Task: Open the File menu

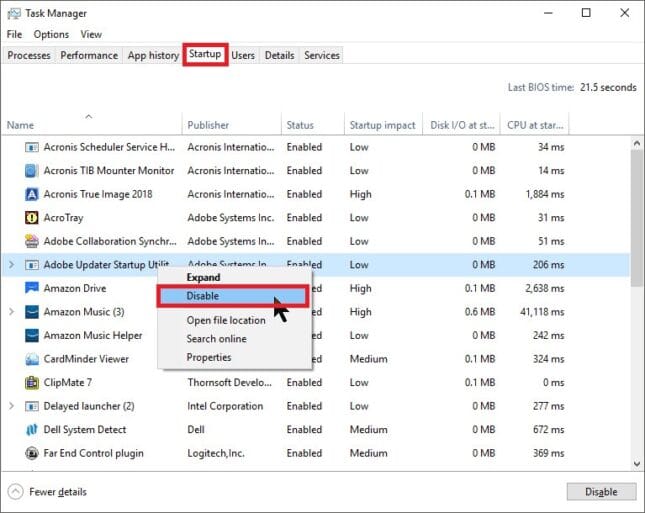Action: [x=14, y=34]
